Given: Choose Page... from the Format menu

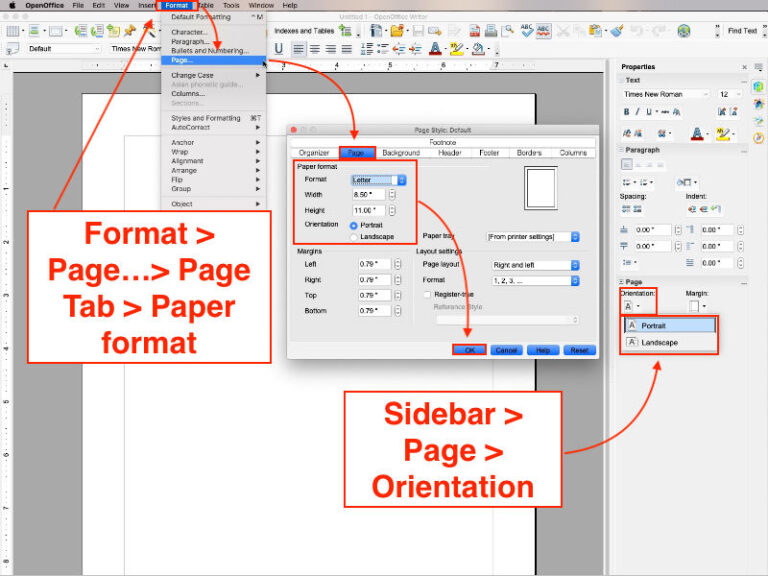Looking at the screenshot, I should click(183, 60).
